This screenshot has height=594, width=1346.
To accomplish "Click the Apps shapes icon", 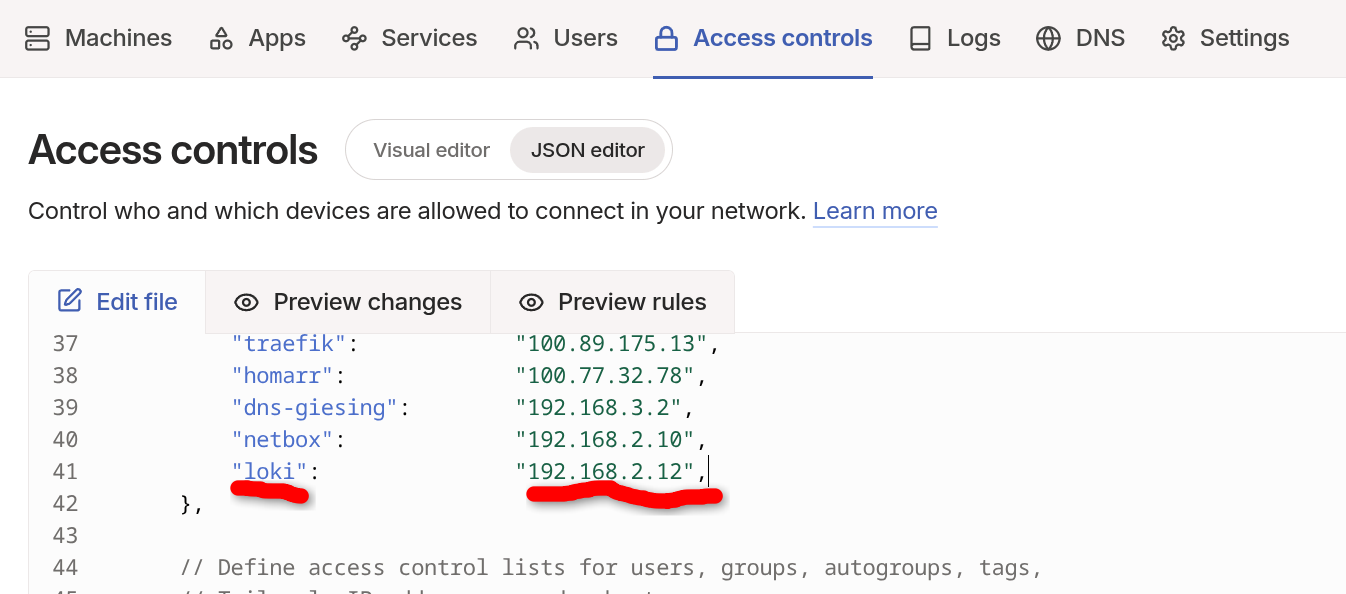I will pos(221,39).
